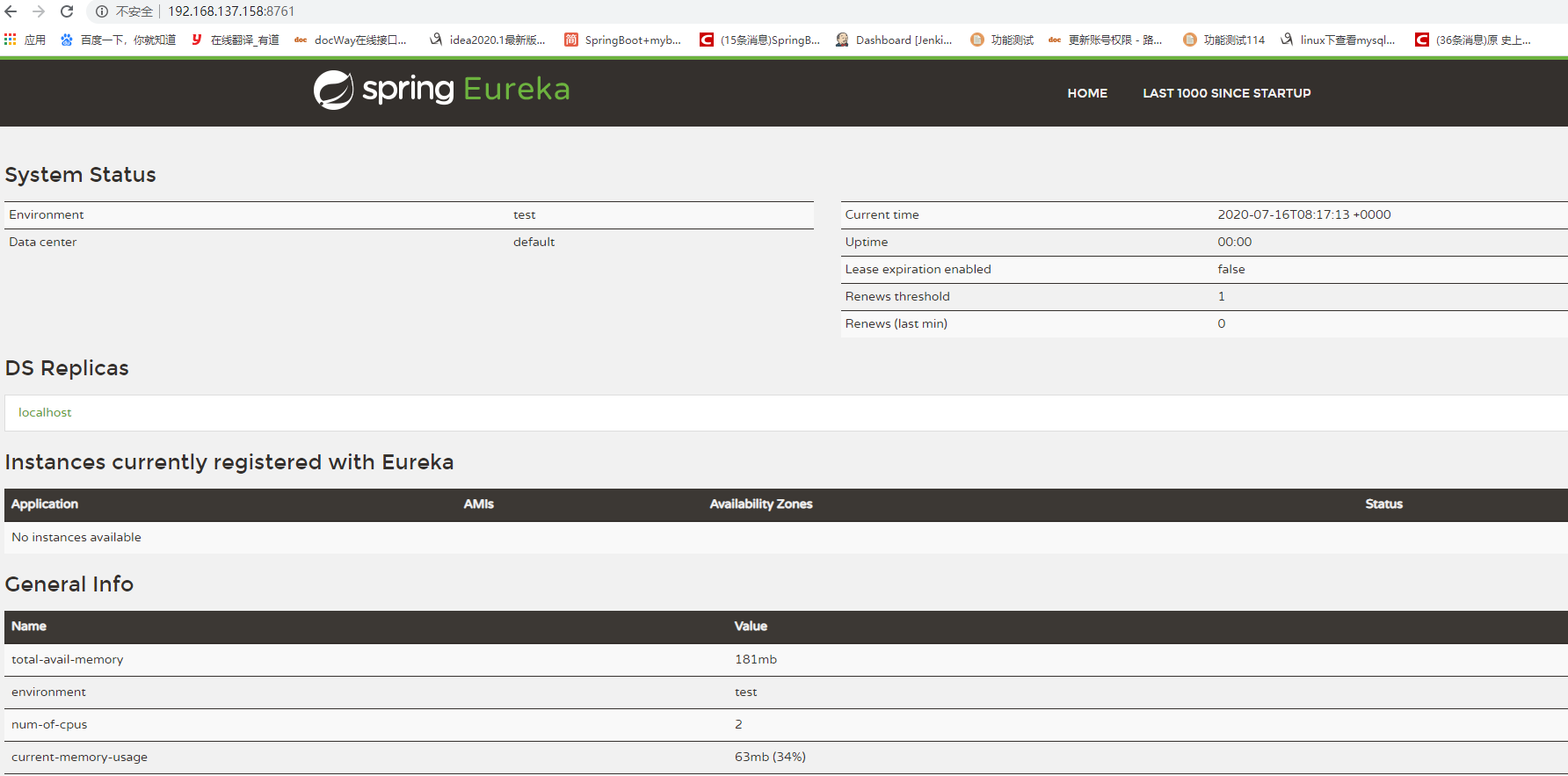Click the Availability Zones column header

[761, 504]
